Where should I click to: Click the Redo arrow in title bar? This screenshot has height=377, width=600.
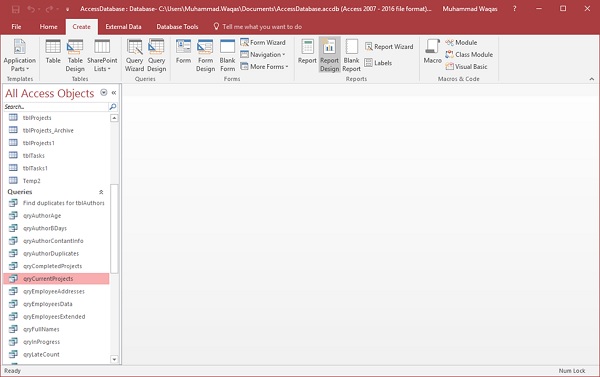click(49, 9)
